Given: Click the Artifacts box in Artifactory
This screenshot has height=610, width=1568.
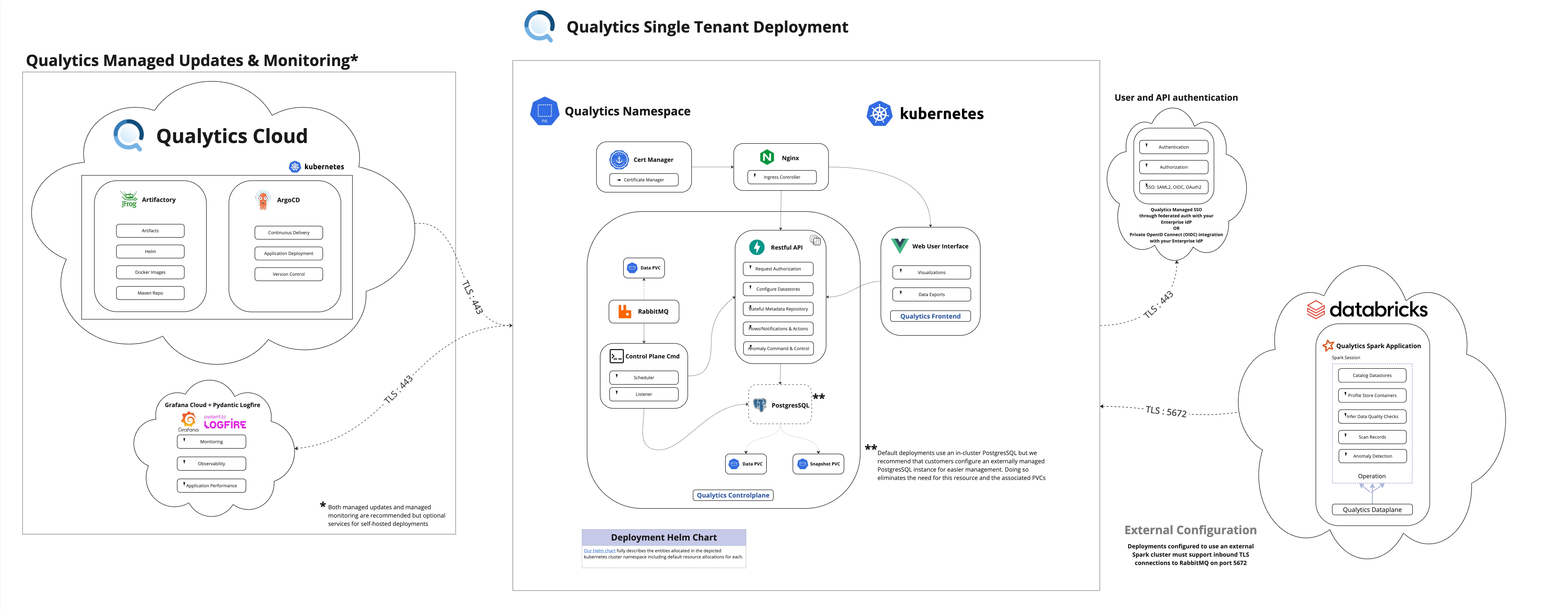Looking at the screenshot, I should point(150,231).
